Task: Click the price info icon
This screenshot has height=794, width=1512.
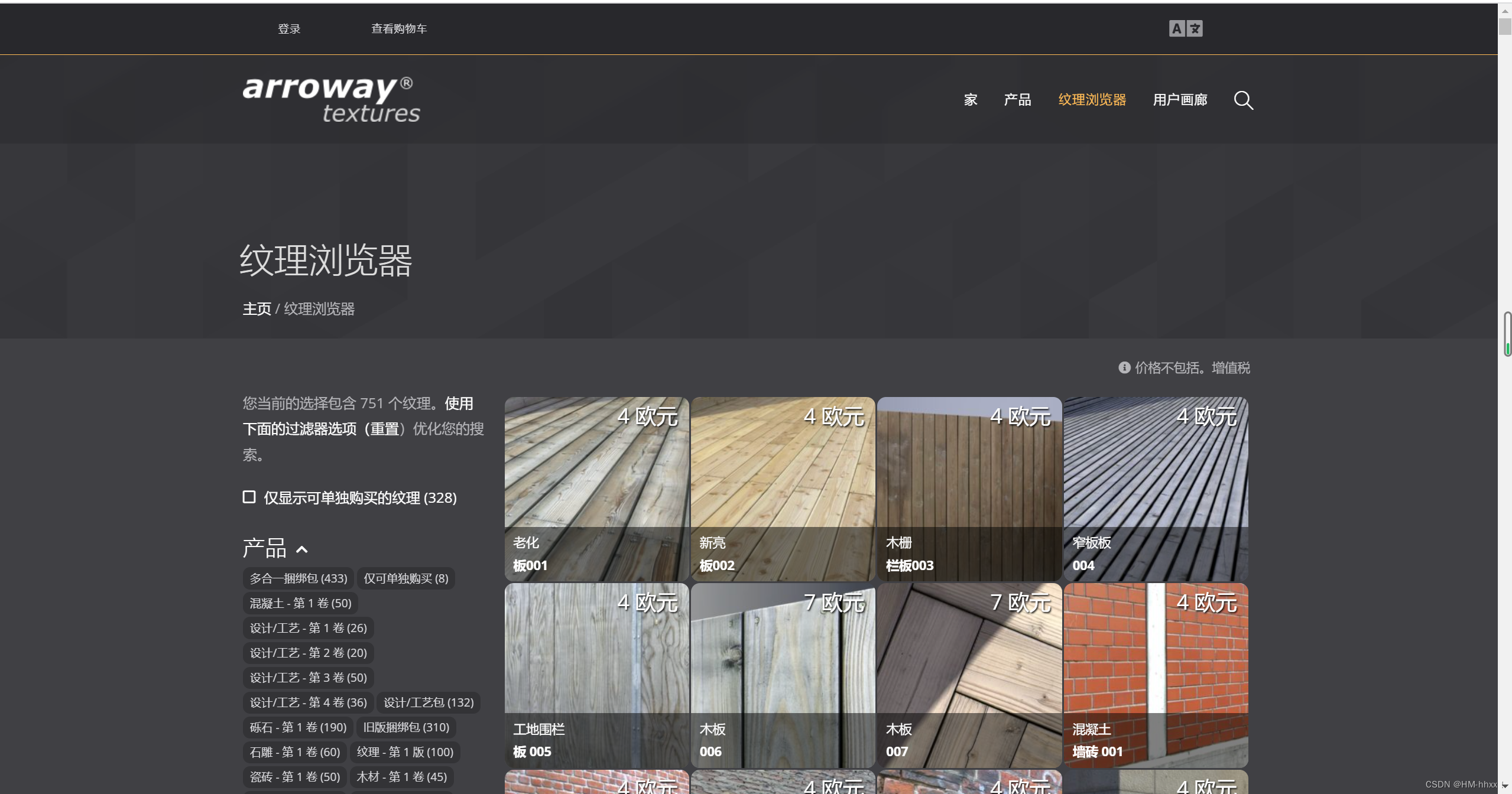Action: [1124, 367]
